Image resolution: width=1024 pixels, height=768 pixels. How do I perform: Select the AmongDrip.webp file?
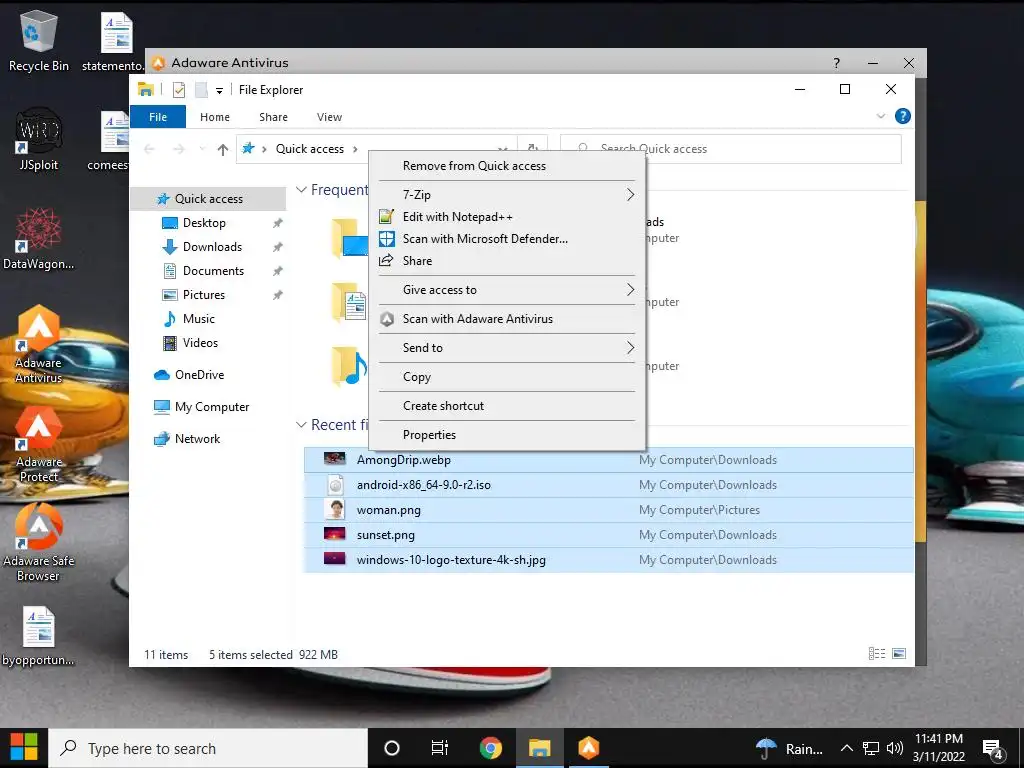coord(609,460)
